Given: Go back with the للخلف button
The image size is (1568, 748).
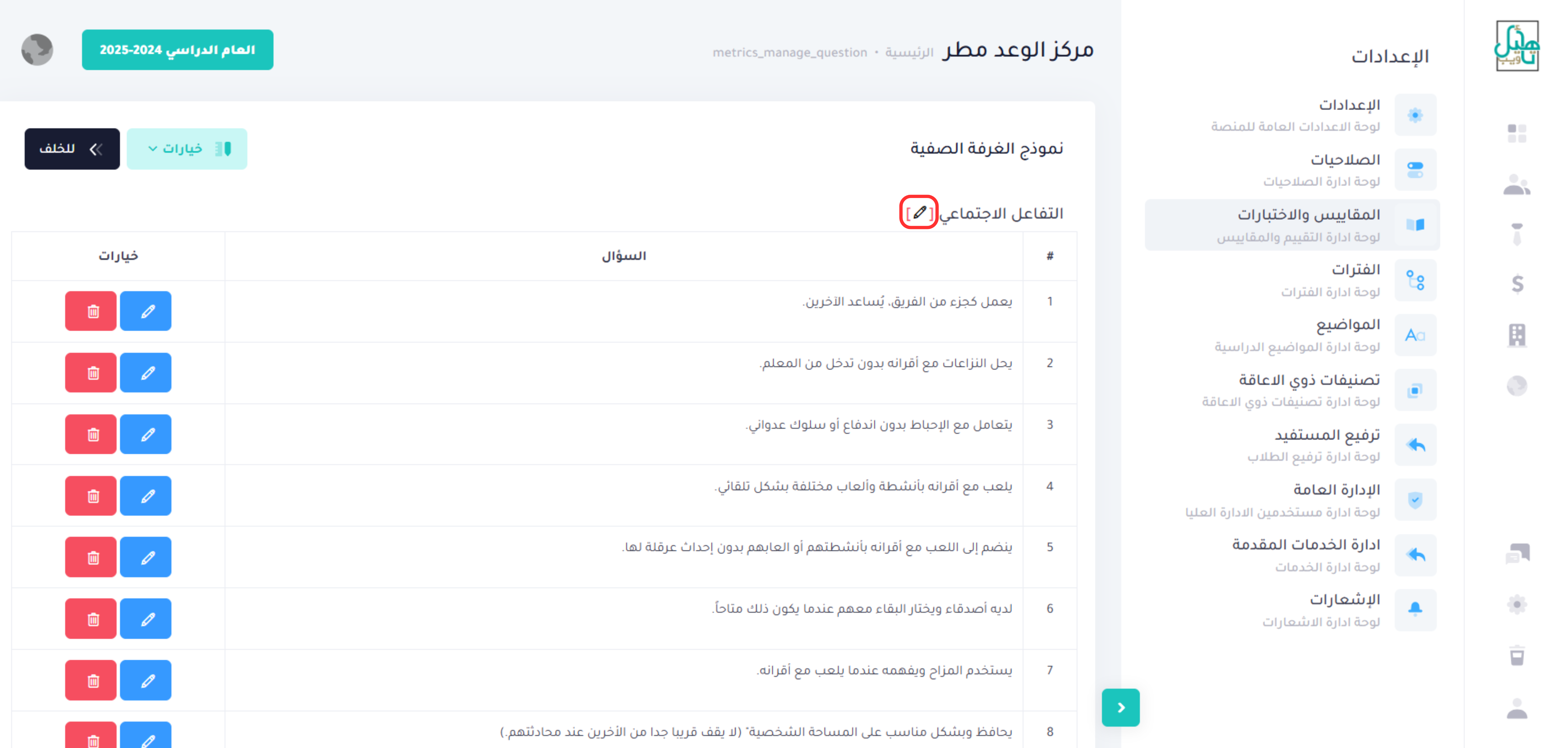Looking at the screenshot, I should [72, 148].
